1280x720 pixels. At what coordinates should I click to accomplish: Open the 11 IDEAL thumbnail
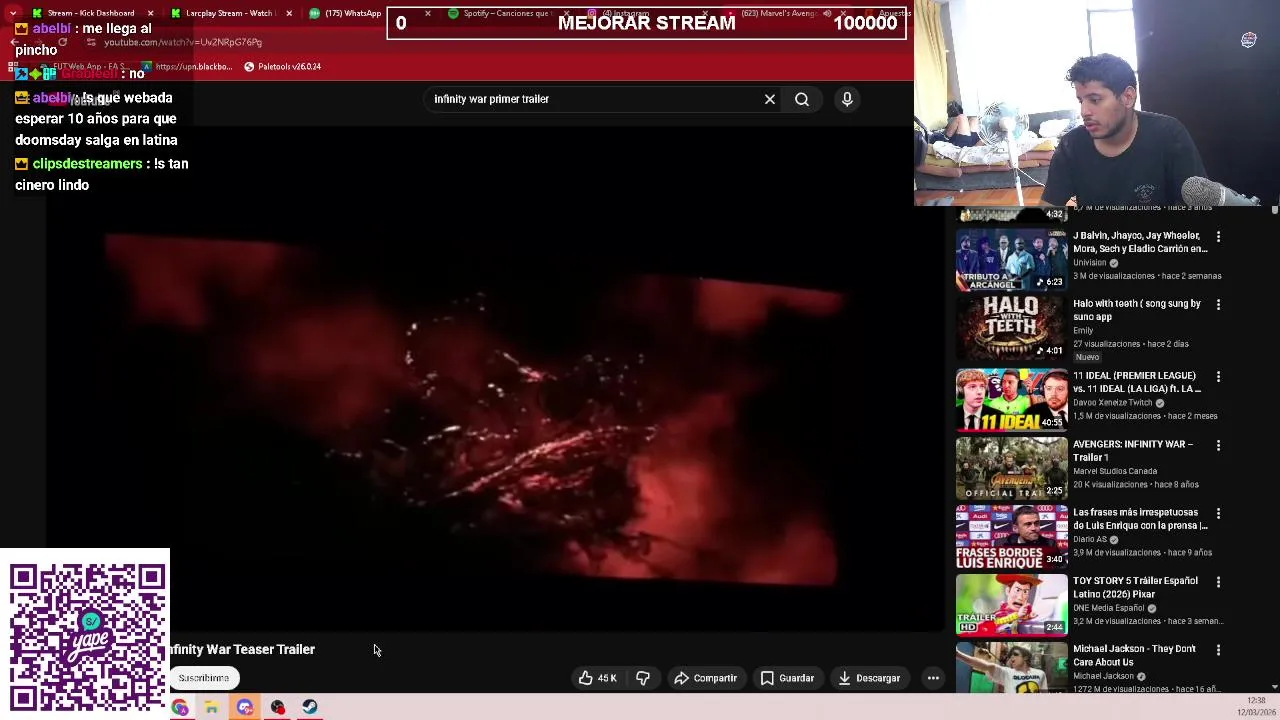[x=1011, y=400]
